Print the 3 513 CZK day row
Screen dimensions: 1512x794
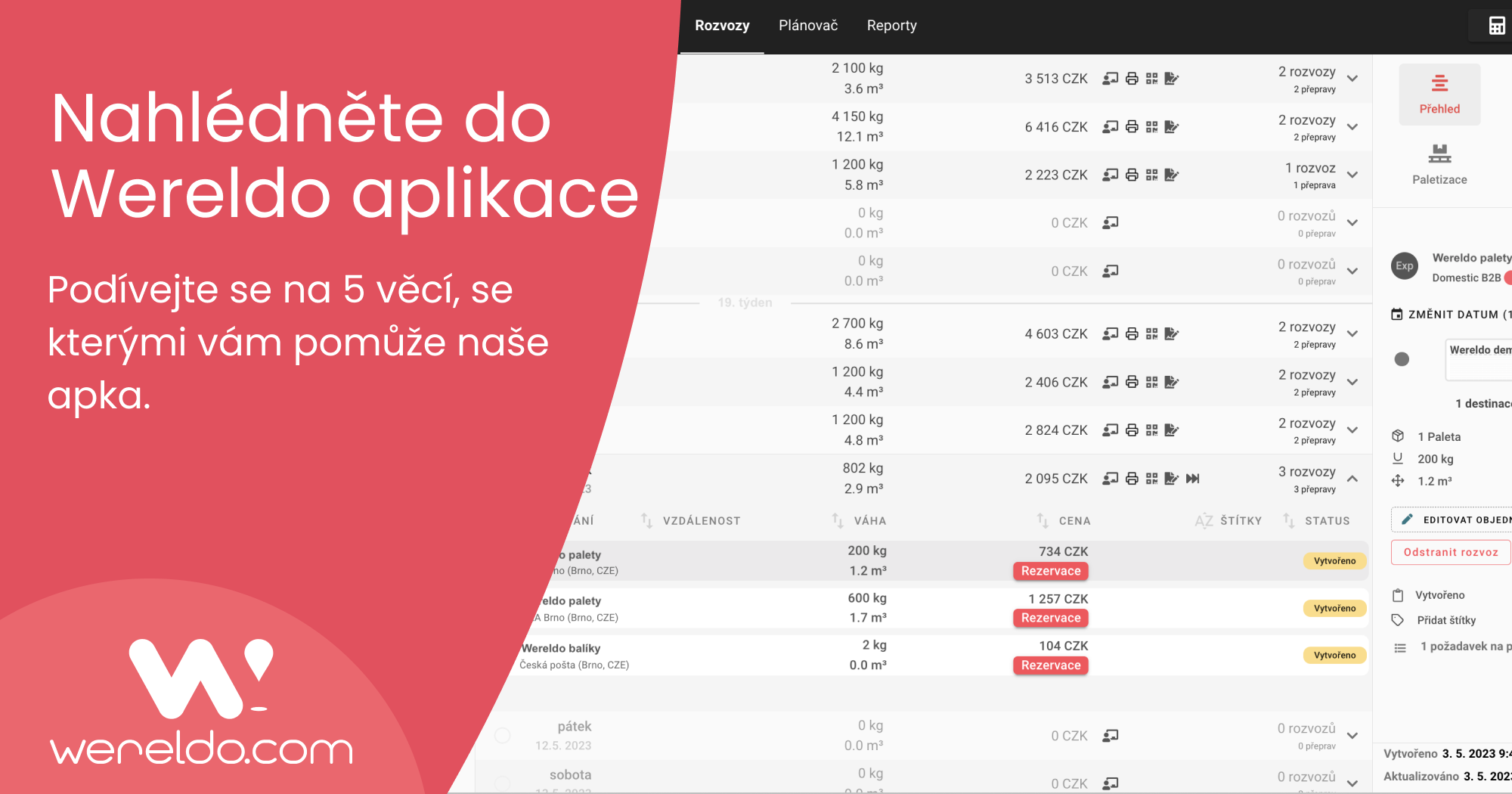point(1132,79)
